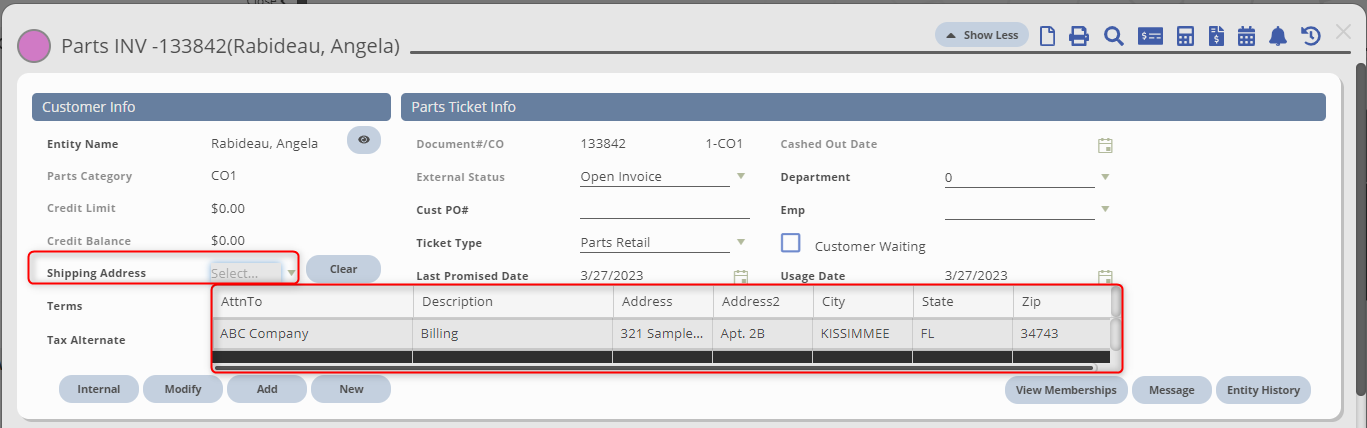Click the Ticket Type Parts Retail field
The height and width of the screenshot is (428, 1367).
click(x=655, y=242)
